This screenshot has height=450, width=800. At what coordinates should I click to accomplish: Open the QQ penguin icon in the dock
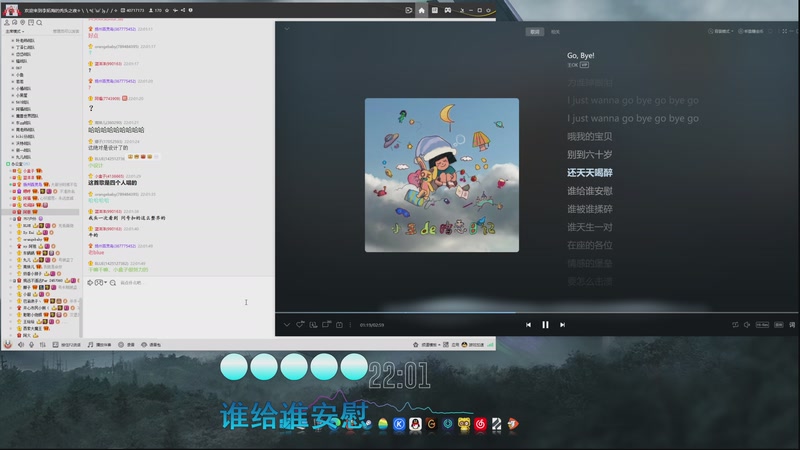pos(415,424)
